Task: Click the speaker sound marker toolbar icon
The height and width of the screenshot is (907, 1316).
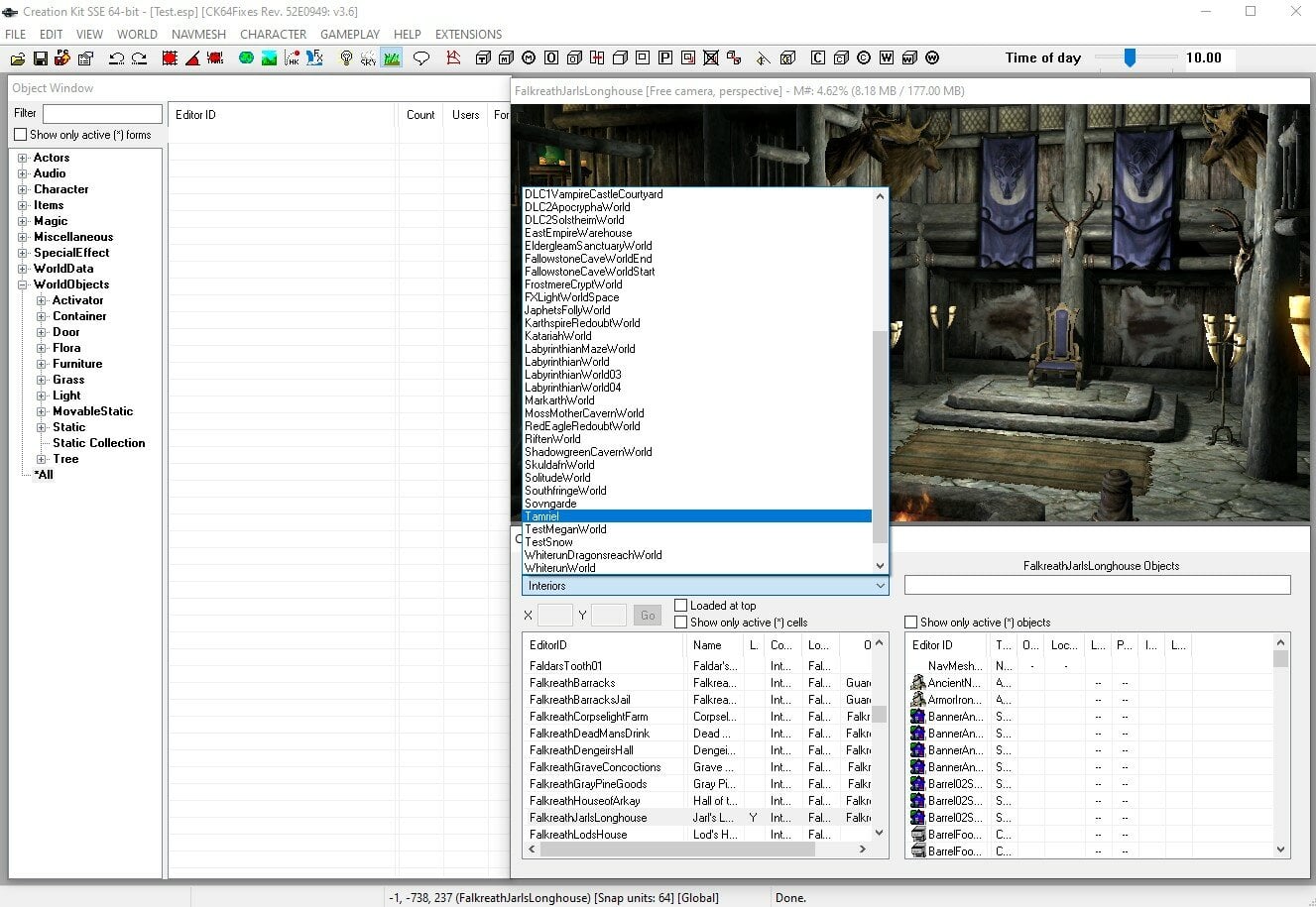Action: coord(764,58)
